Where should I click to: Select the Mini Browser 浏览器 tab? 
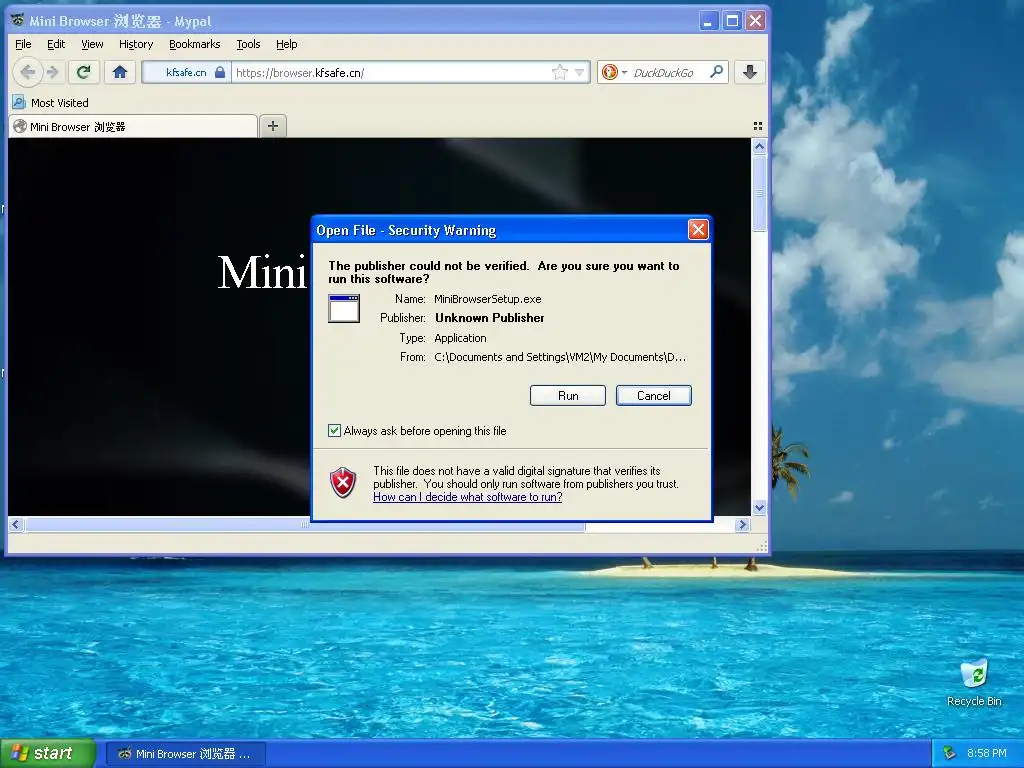[133, 127]
